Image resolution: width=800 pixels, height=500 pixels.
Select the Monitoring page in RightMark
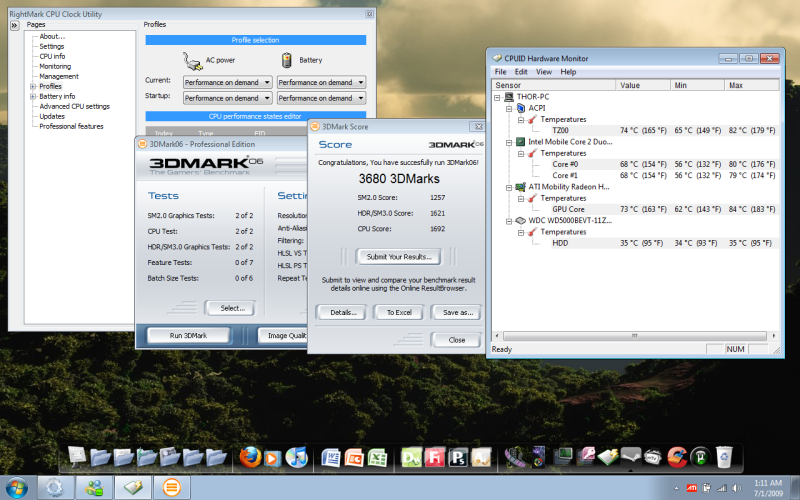pyautogui.click(x=55, y=66)
